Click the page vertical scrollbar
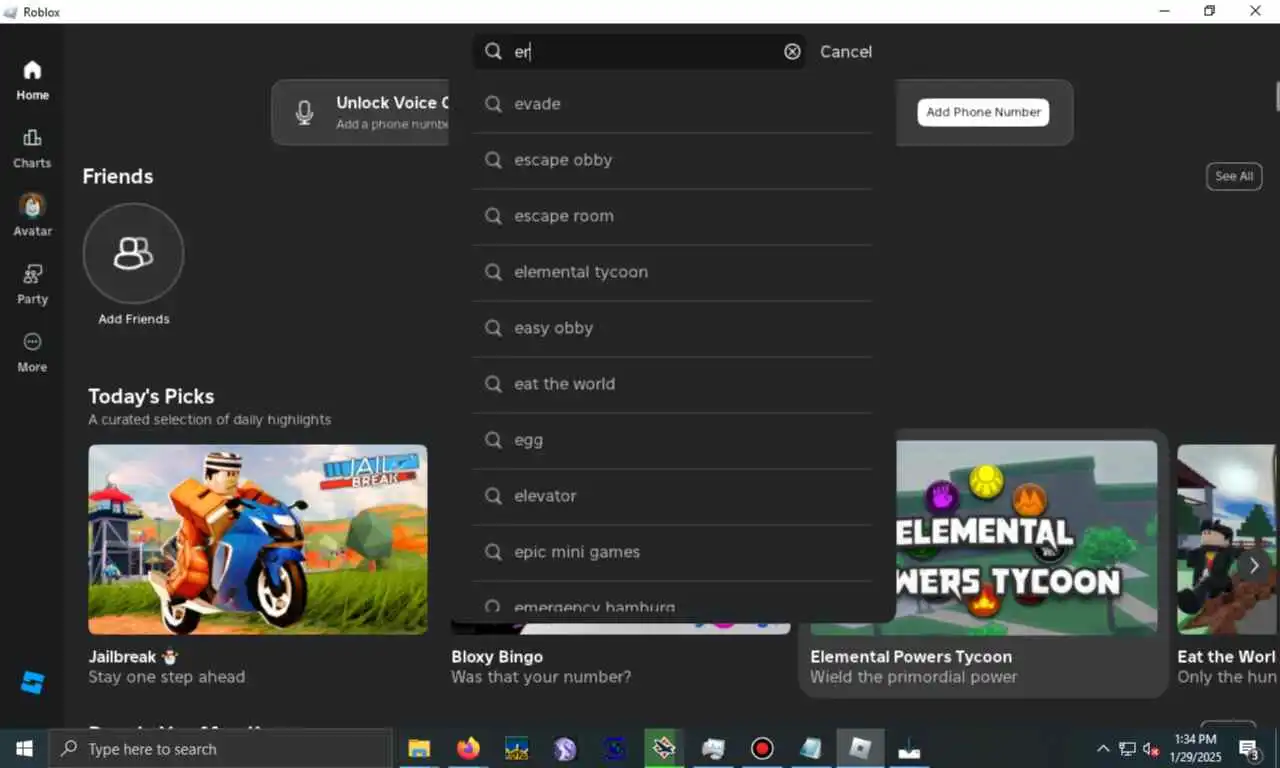Viewport: 1280px width, 768px height. [x=1277, y=96]
